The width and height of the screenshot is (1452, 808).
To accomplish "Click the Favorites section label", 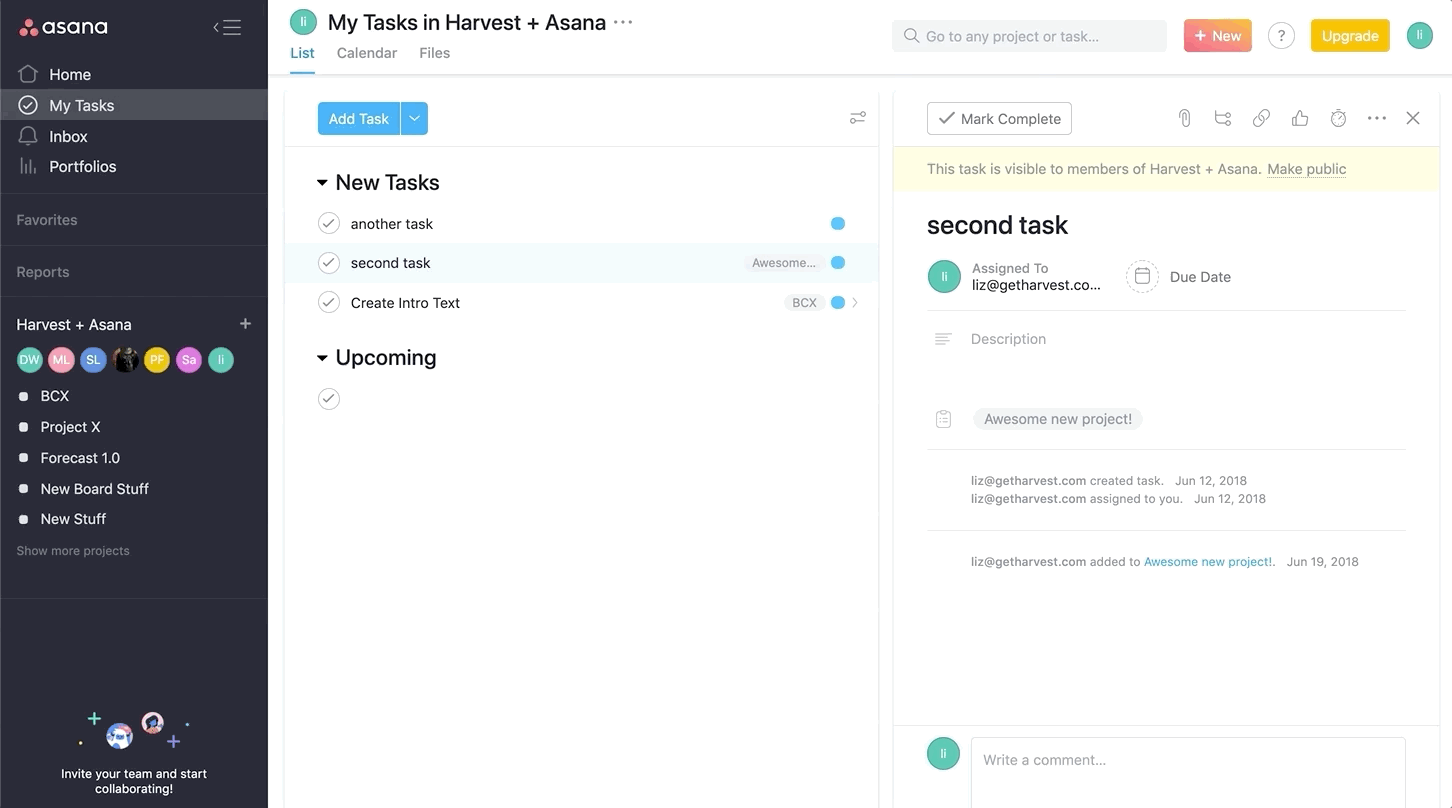I will pyautogui.click(x=46, y=220).
